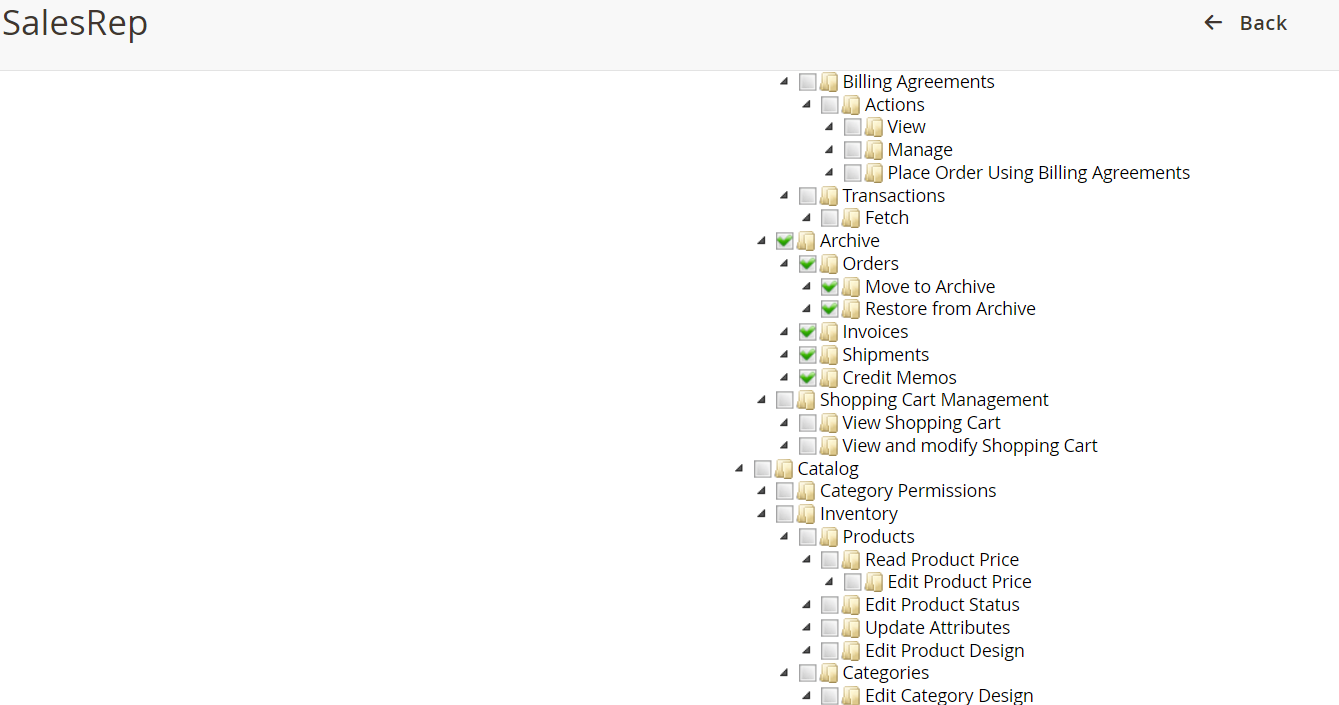The height and width of the screenshot is (705, 1339).
Task: Check the Billing Agreements checkbox
Action: click(808, 82)
